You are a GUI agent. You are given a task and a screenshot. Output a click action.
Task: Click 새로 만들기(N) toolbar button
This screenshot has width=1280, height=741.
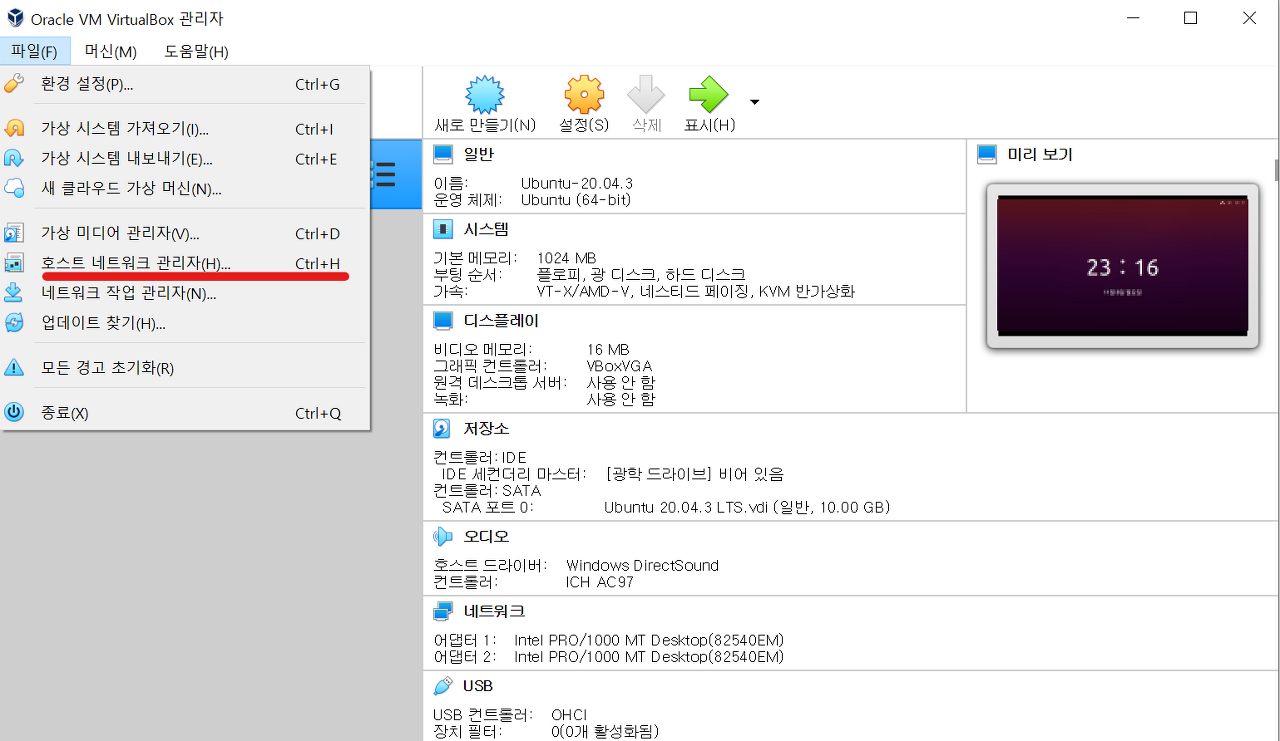click(x=485, y=103)
